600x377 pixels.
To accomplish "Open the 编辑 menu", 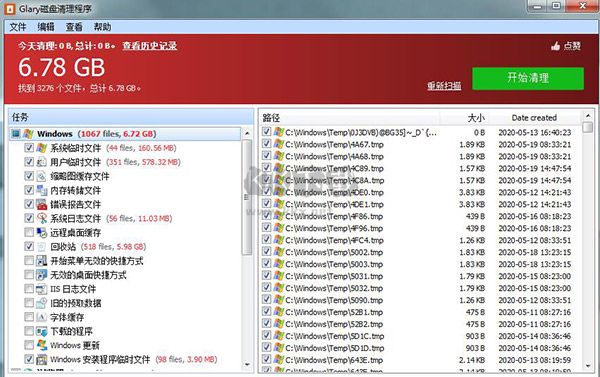I will [x=46, y=27].
